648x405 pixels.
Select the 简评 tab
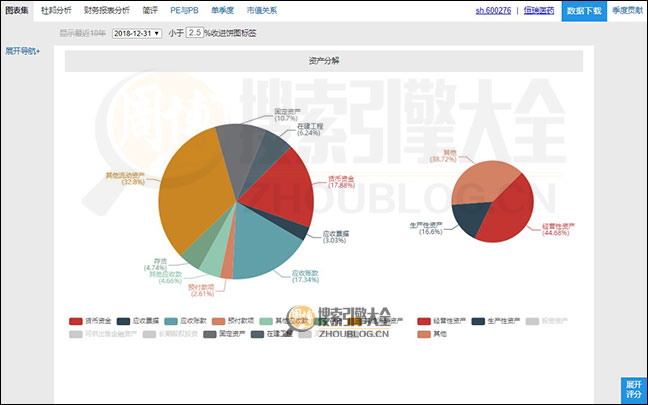(x=150, y=10)
